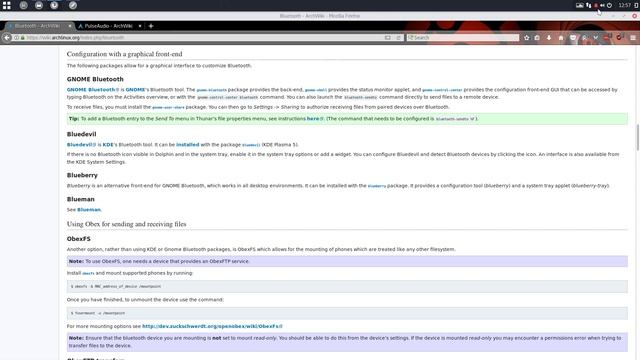This screenshot has width=640, height=360.
Task: Toggle reader view in the address bar
Action: (388, 38)
